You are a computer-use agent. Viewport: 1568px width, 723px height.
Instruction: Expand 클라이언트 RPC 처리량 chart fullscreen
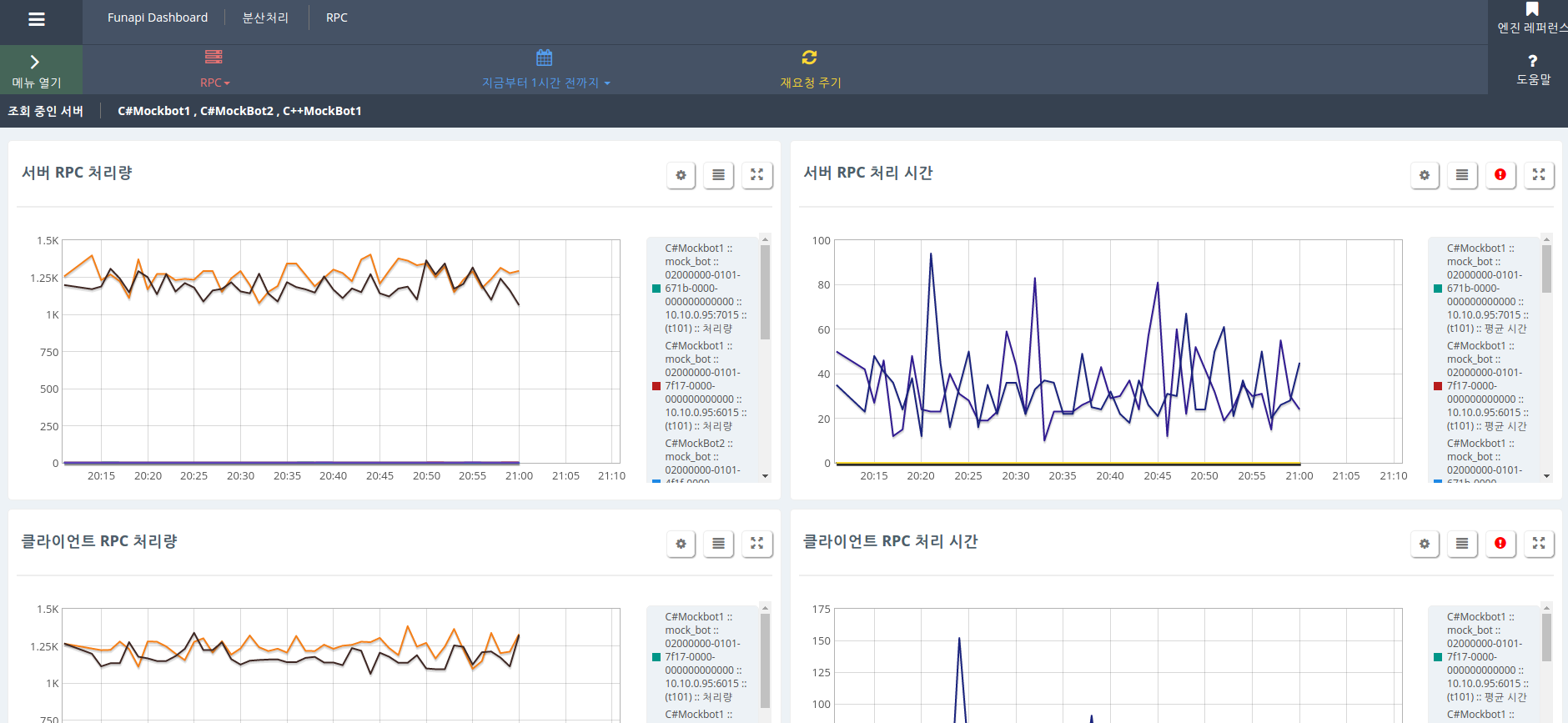pyautogui.click(x=756, y=544)
